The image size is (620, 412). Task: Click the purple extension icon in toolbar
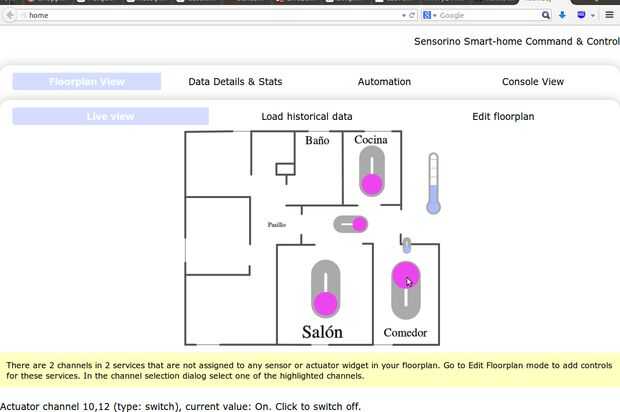(581, 15)
